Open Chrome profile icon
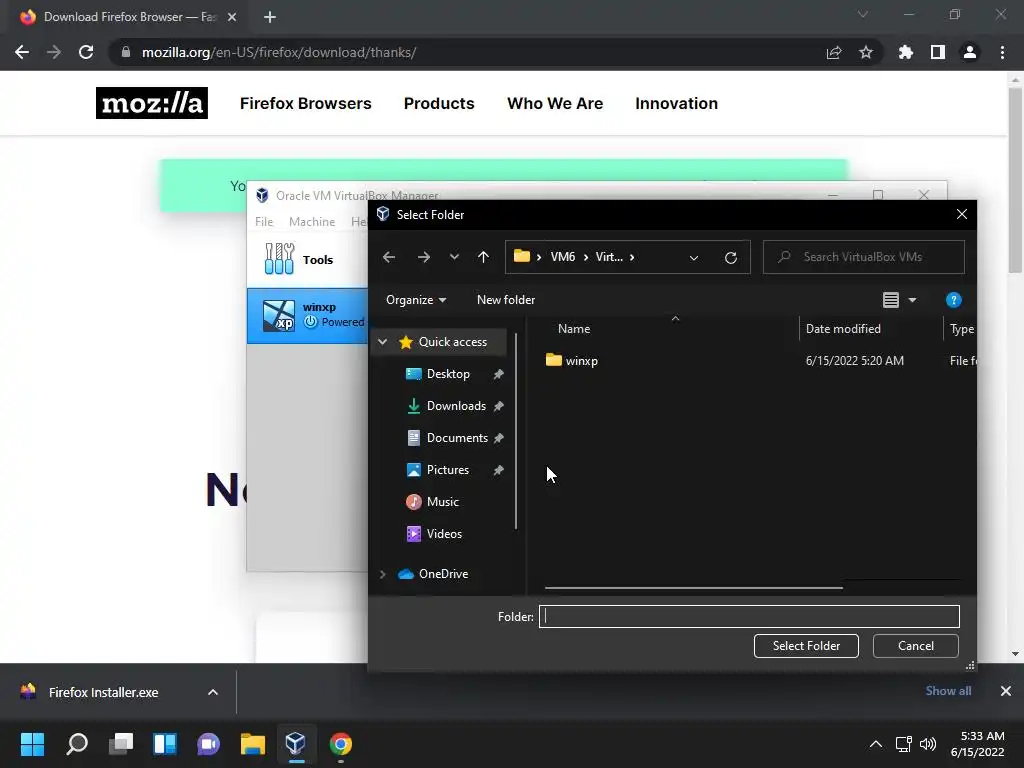Viewport: 1024px width, 768px height. 970,52
